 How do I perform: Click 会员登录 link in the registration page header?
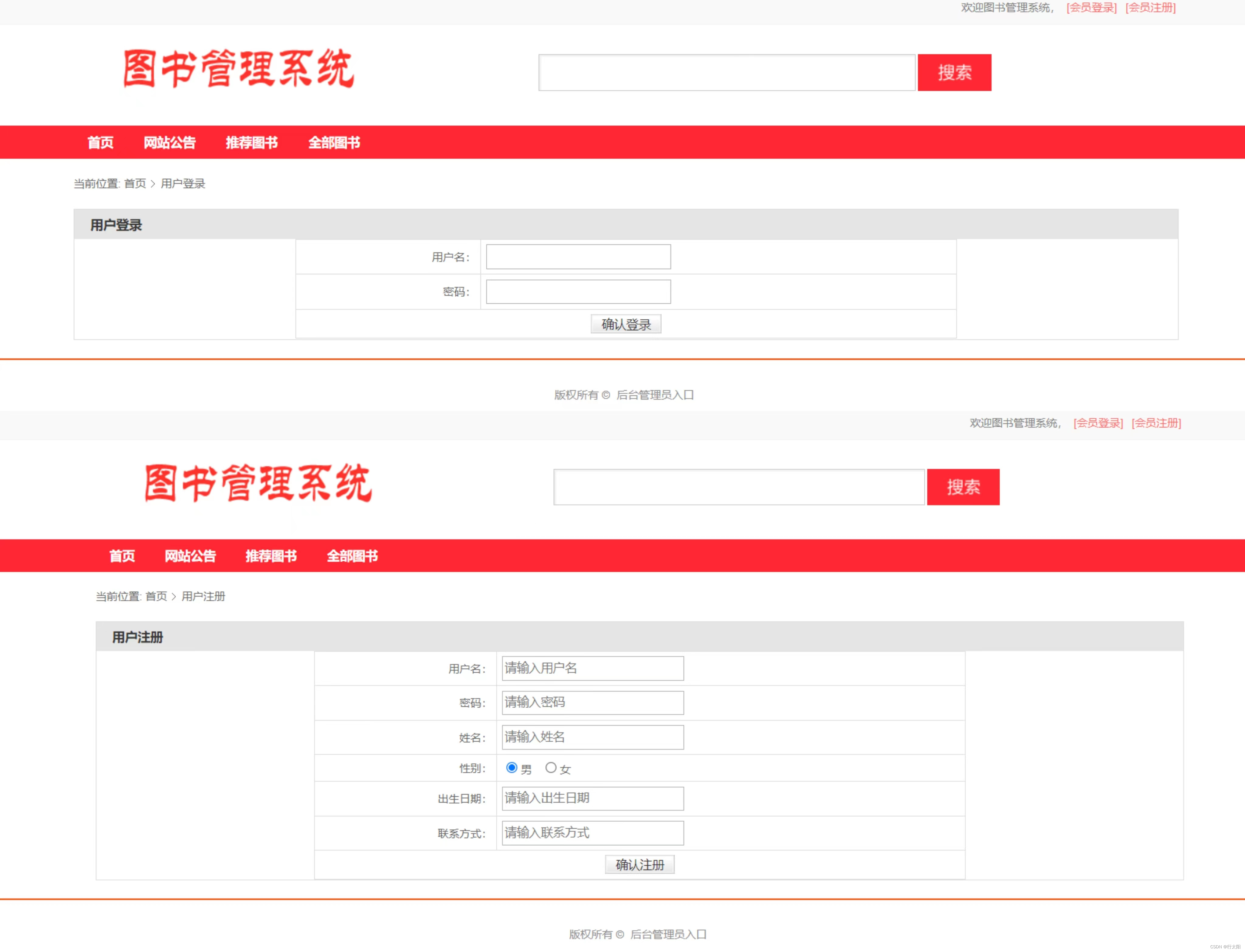(1098, 423)
